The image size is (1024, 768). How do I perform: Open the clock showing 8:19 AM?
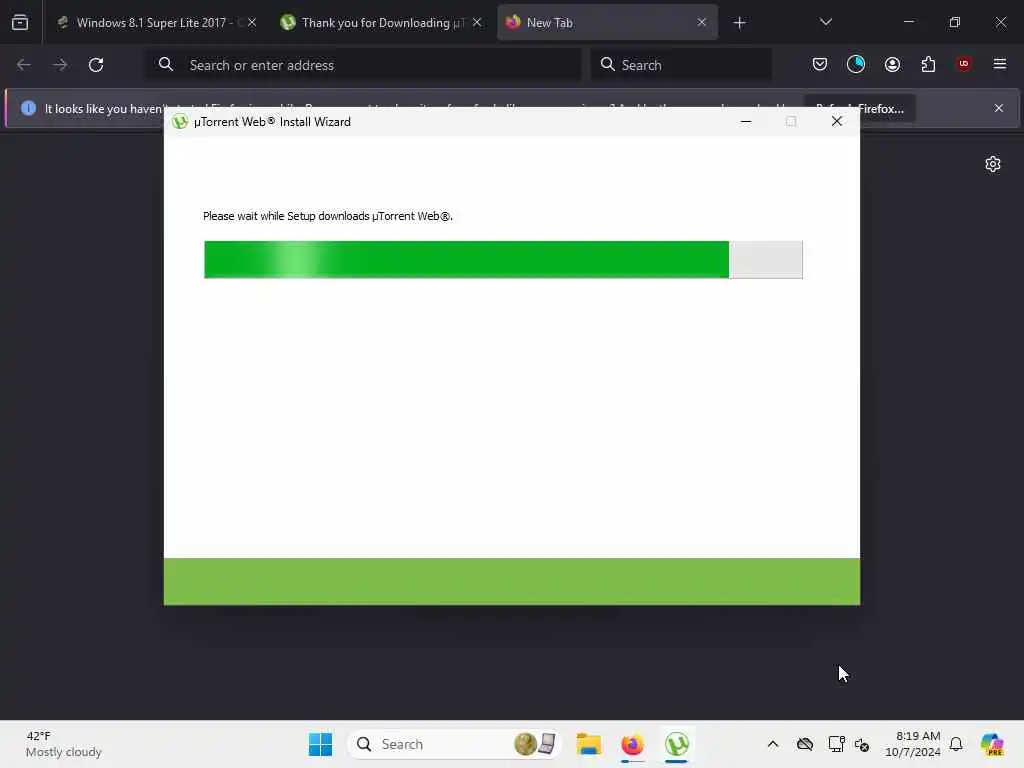click(x=912, y=744)
